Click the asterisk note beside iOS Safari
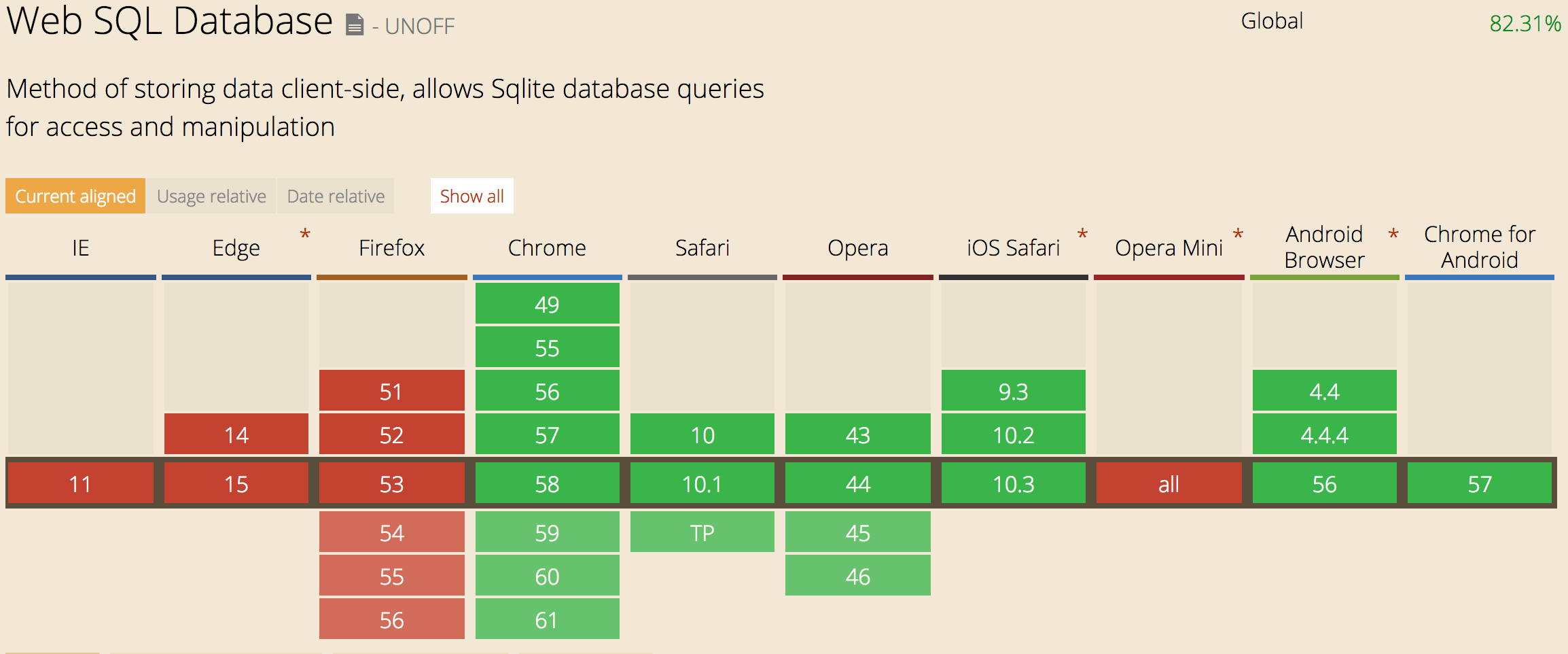This screenshot has width=1568, height=654. click(1082, 235)
